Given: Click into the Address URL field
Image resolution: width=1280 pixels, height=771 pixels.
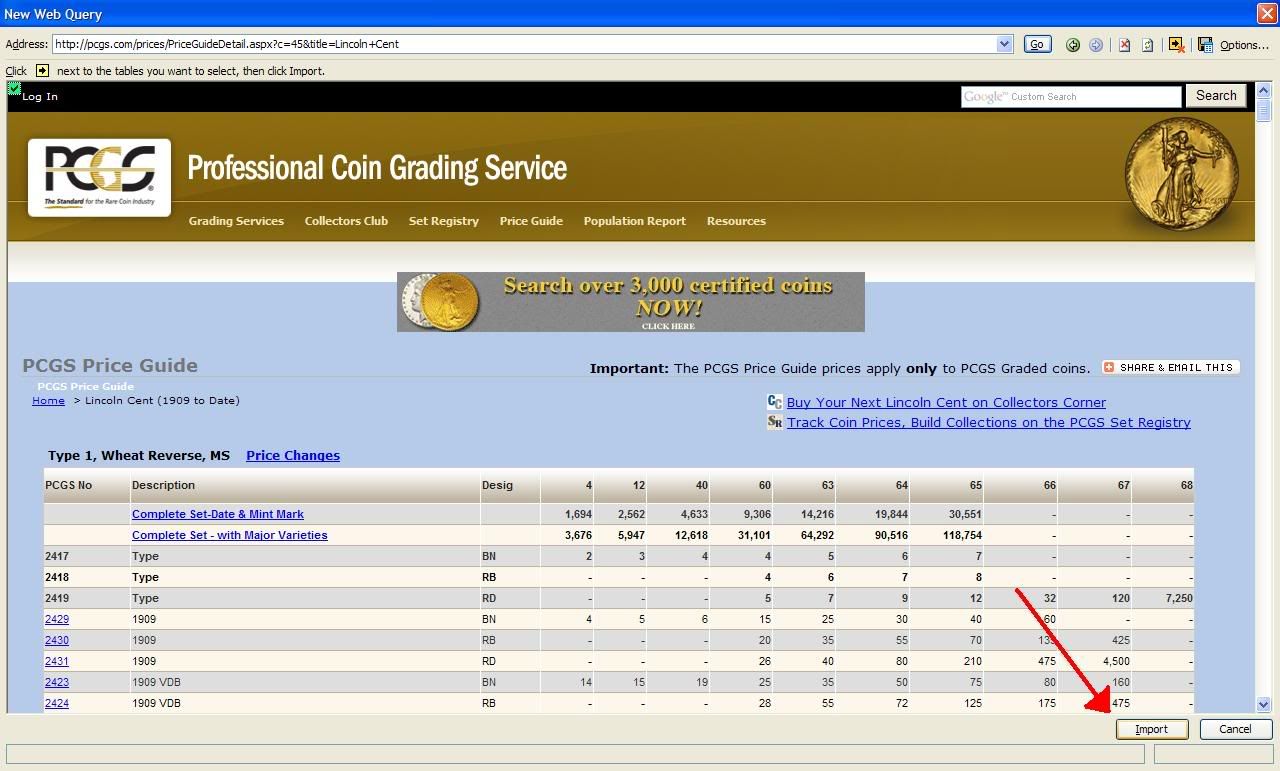Looking at the screenshot, I should click(525, 44).
